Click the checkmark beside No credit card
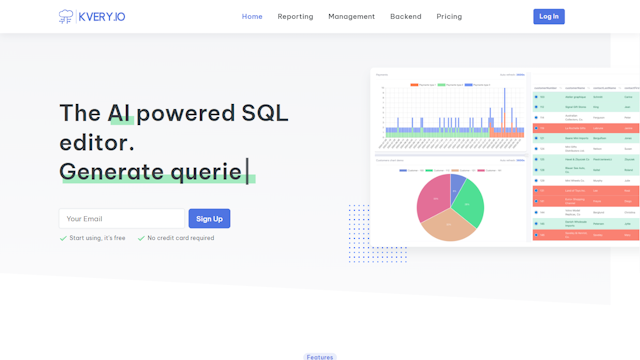Image resolution: width=640 pixels, height=360 pixels. tap(141, 238)
